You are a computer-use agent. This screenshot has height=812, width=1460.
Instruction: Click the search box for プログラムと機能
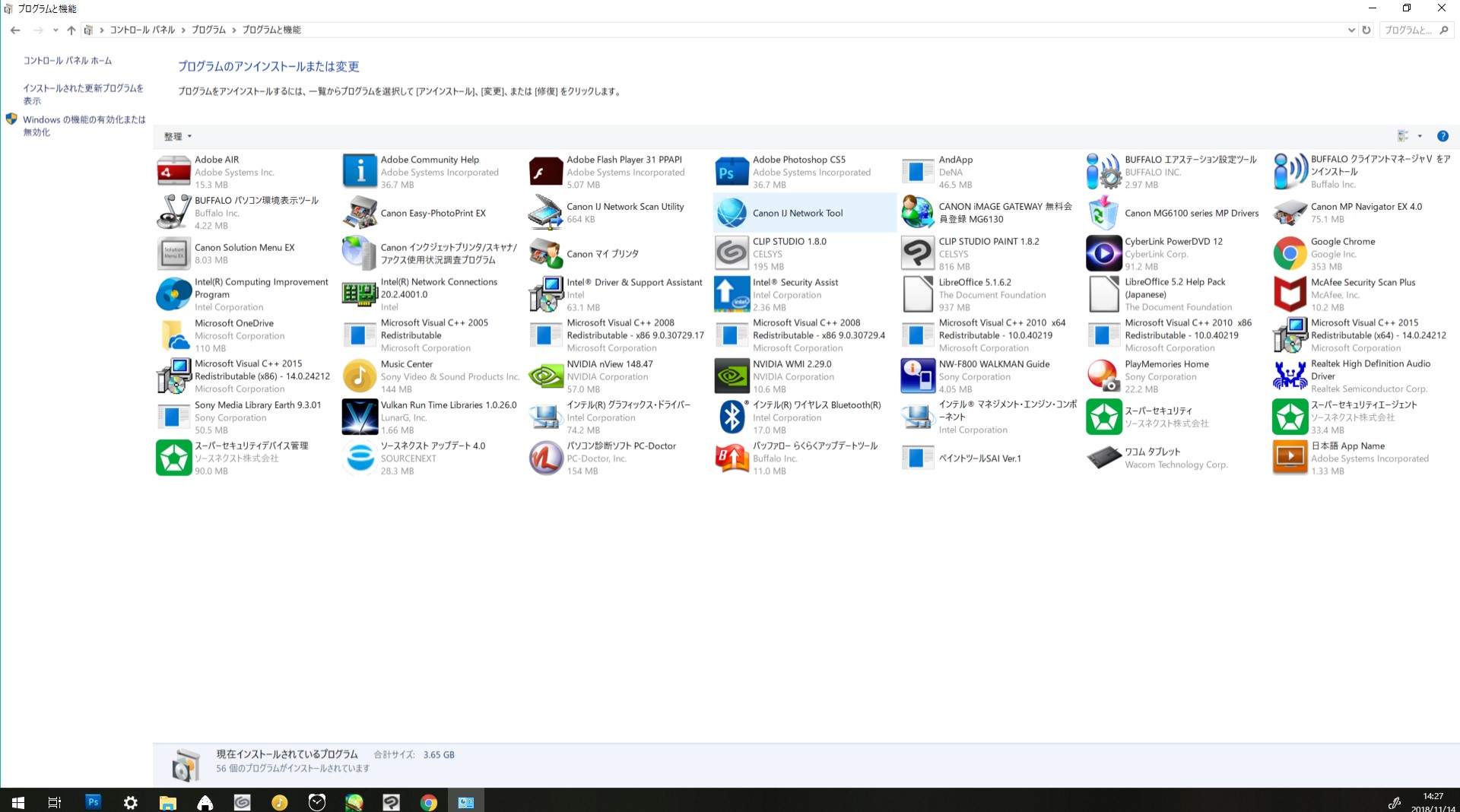1408,30
